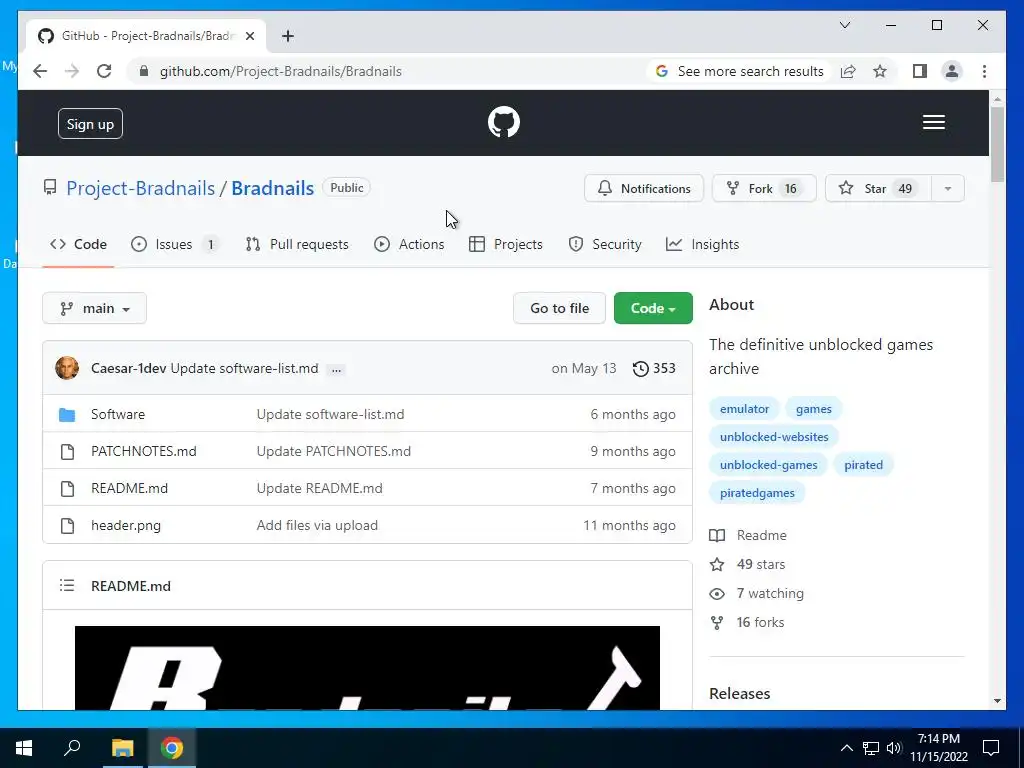Click the unblocked-games topic tag
This screenshot has width=1024, height=768.
(x=769, y=465)
